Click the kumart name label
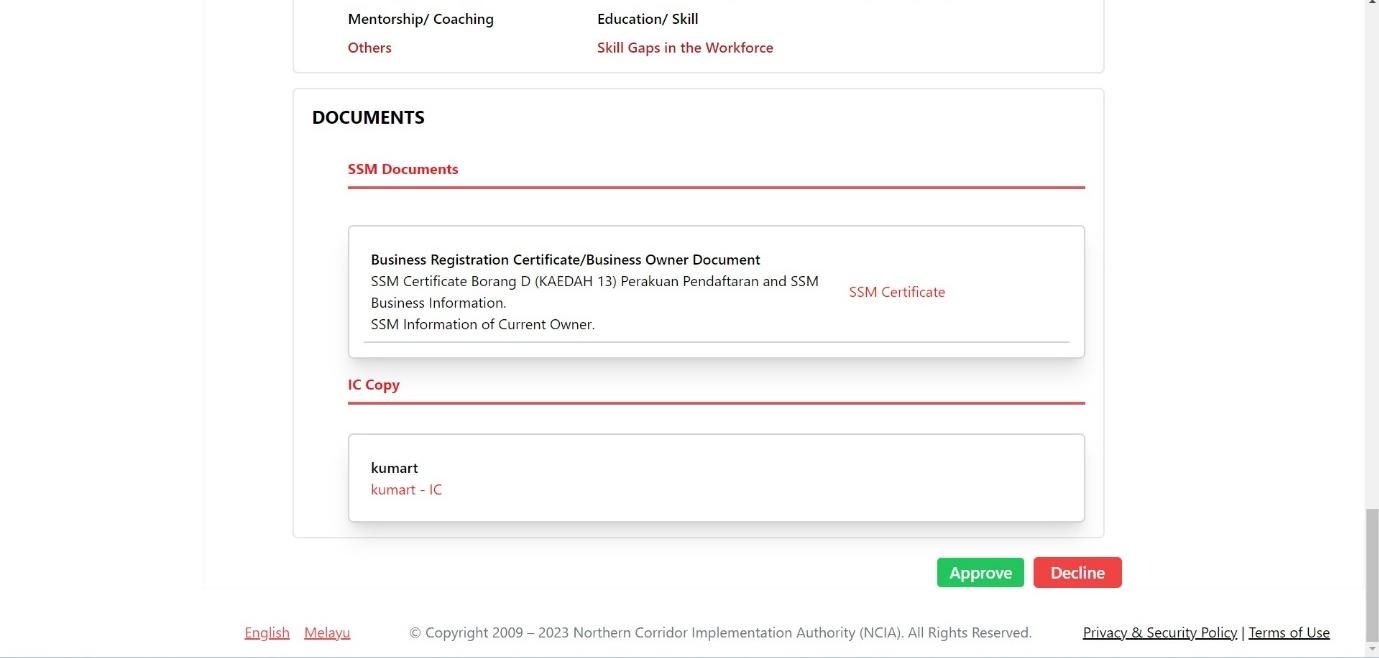Image resolution: width=1379 pixels, height=658 pixels. pos(394,468)
